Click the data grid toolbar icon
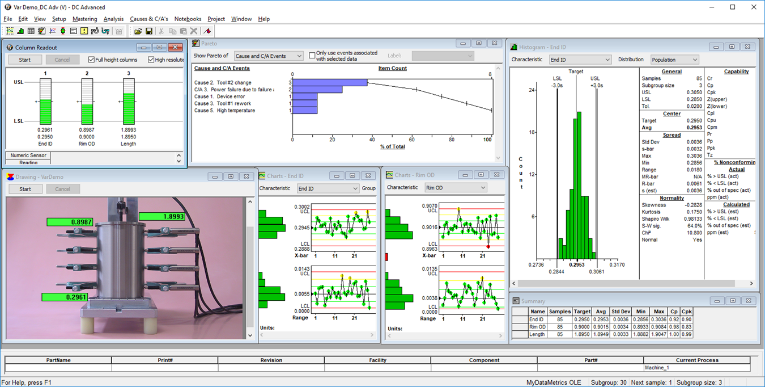The image size is (765, 387). point(31,31)
